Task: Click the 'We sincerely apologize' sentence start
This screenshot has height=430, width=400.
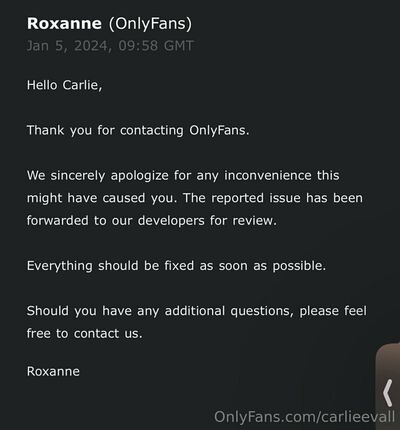Action: (x=98, y=175)
